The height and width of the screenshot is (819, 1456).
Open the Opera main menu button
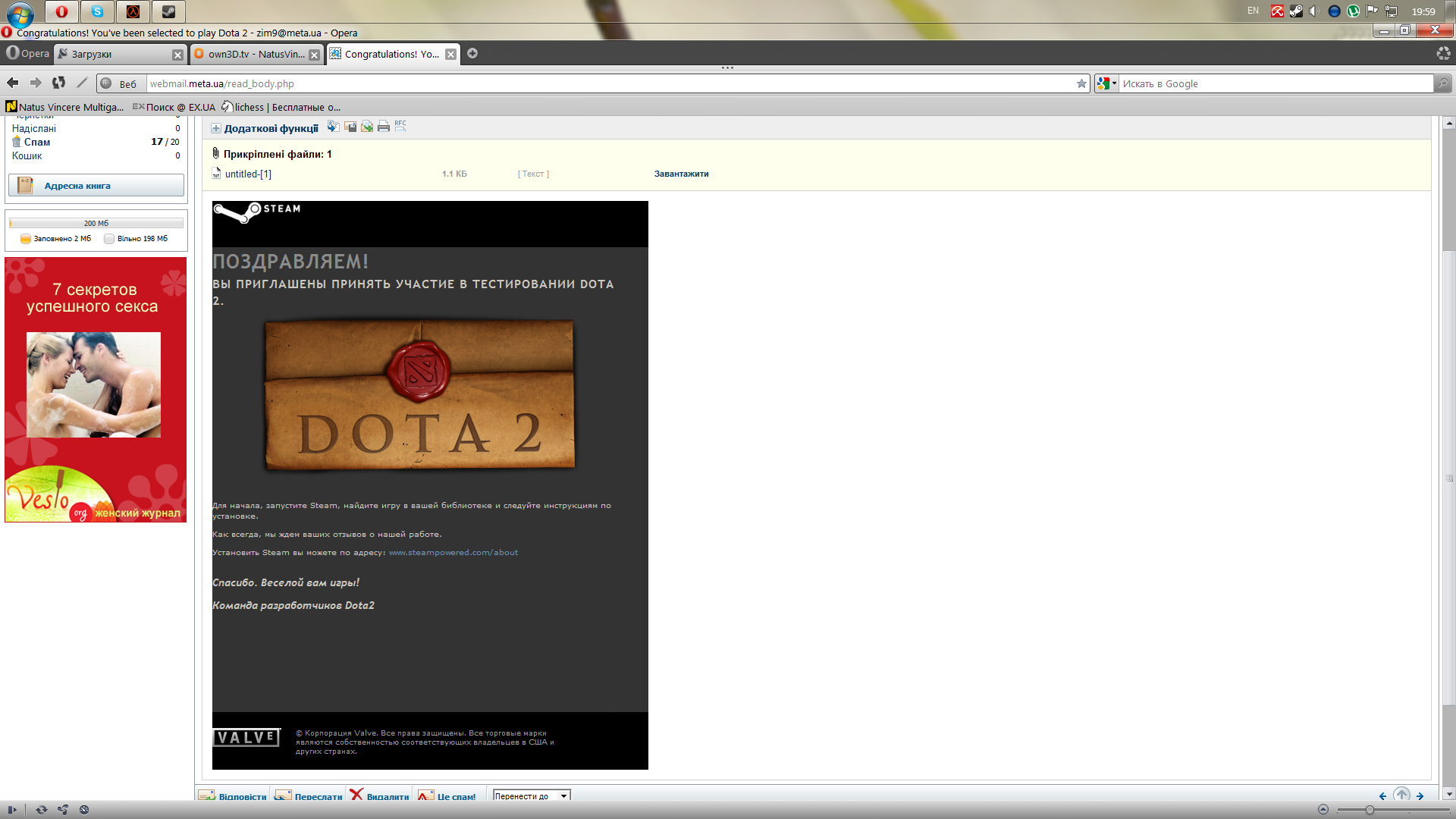[x=27, y=53]
